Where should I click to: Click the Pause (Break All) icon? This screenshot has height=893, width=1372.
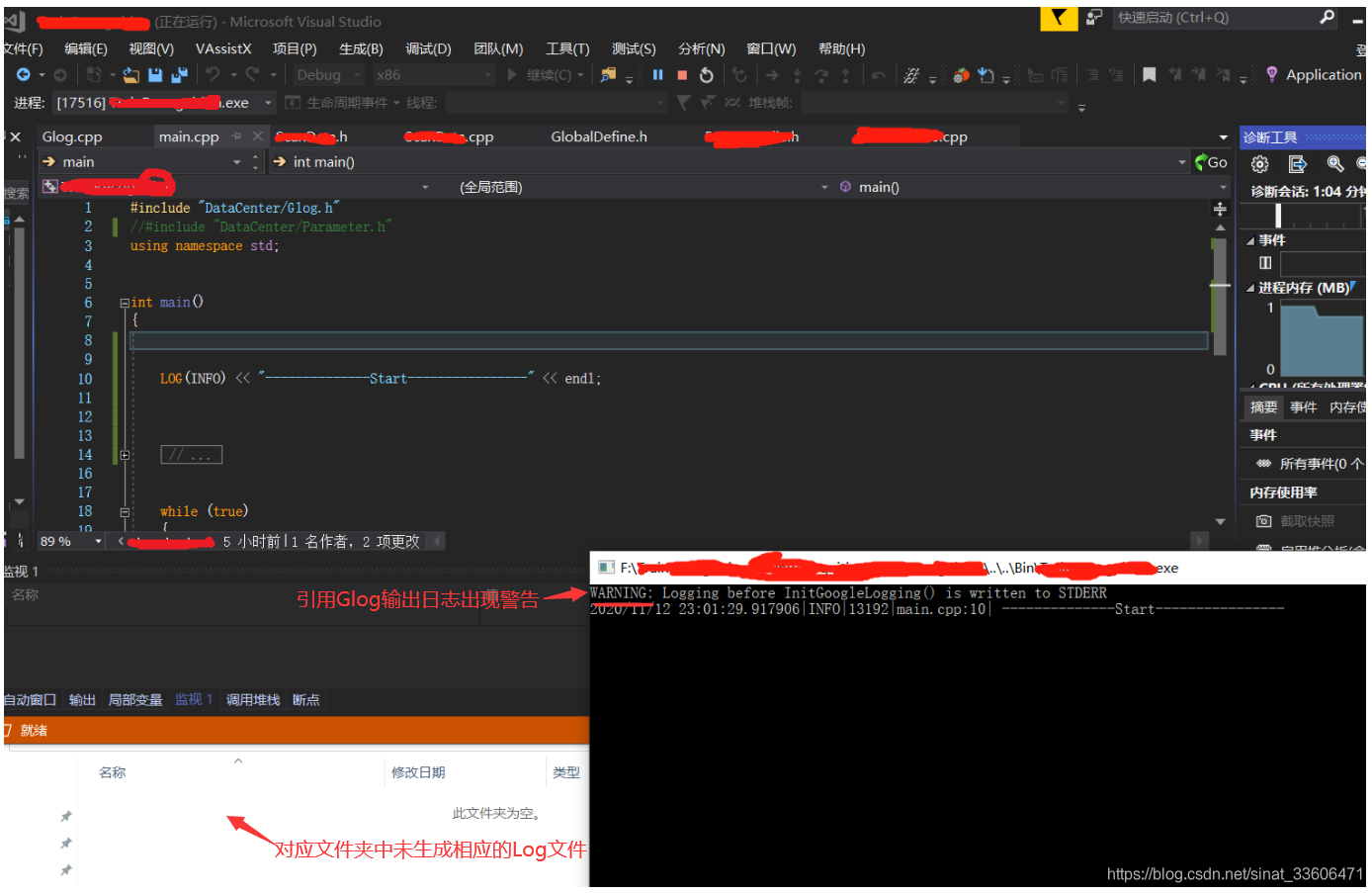(657, 74)
